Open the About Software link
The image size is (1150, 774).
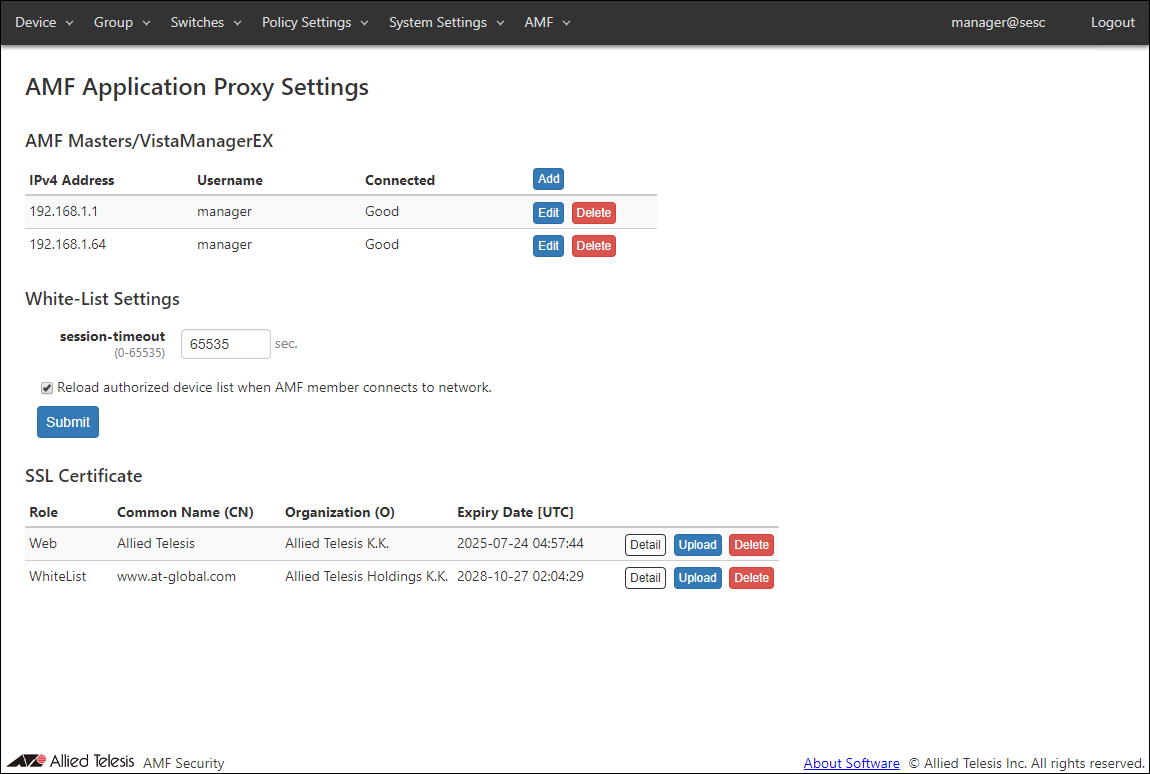point(851,763)
